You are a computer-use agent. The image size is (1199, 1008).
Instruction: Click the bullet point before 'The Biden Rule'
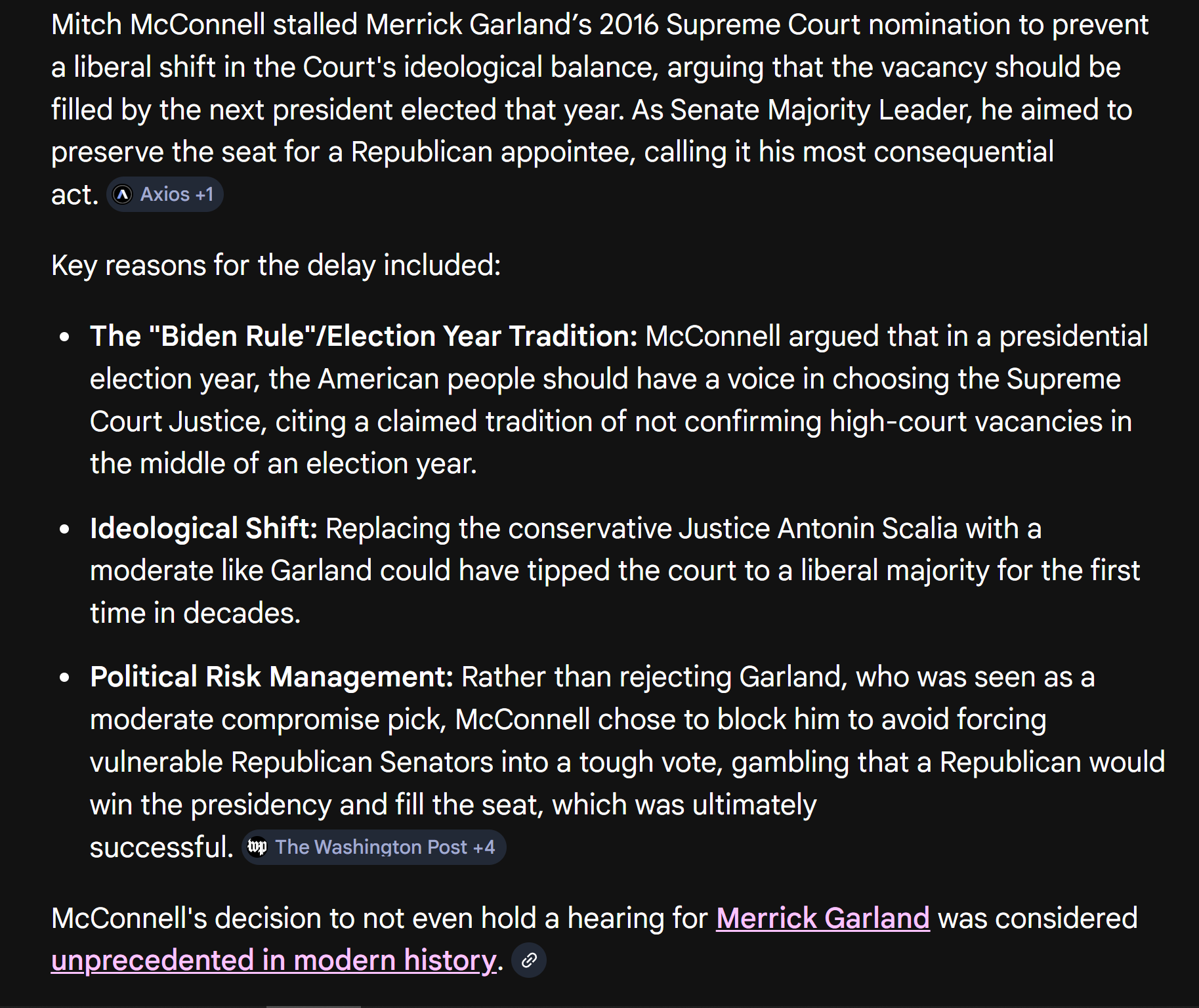(x=64, y=337)
